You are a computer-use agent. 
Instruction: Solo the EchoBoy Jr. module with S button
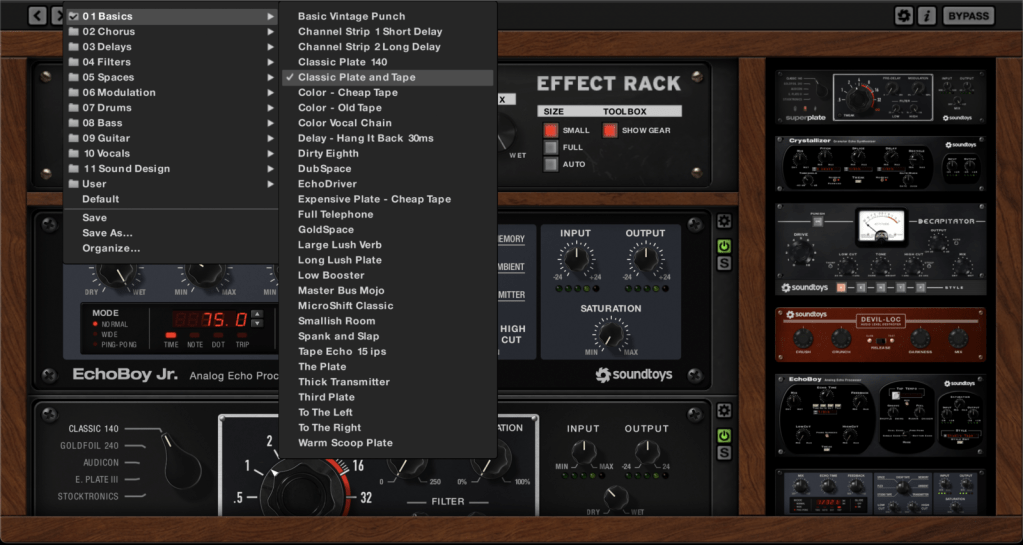pos(724,264)
